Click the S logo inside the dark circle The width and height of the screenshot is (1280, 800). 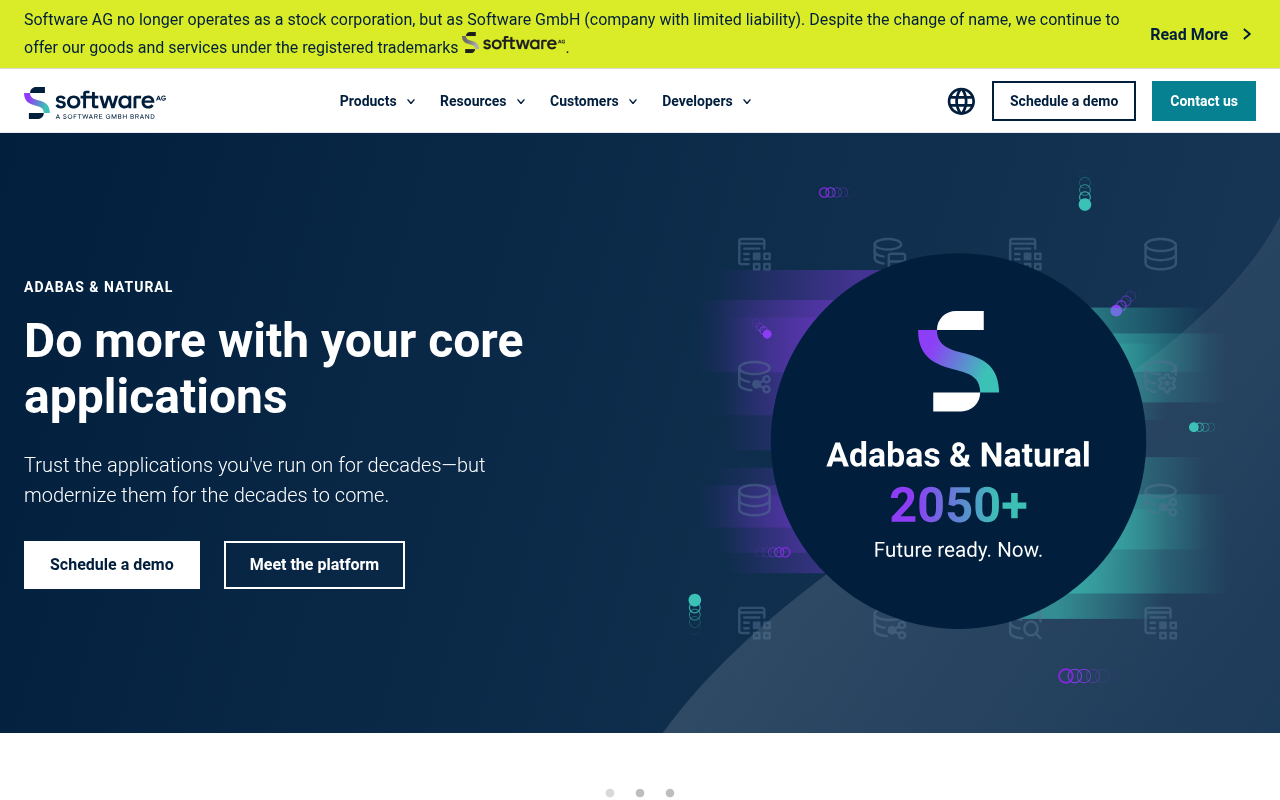coord(957,362)
